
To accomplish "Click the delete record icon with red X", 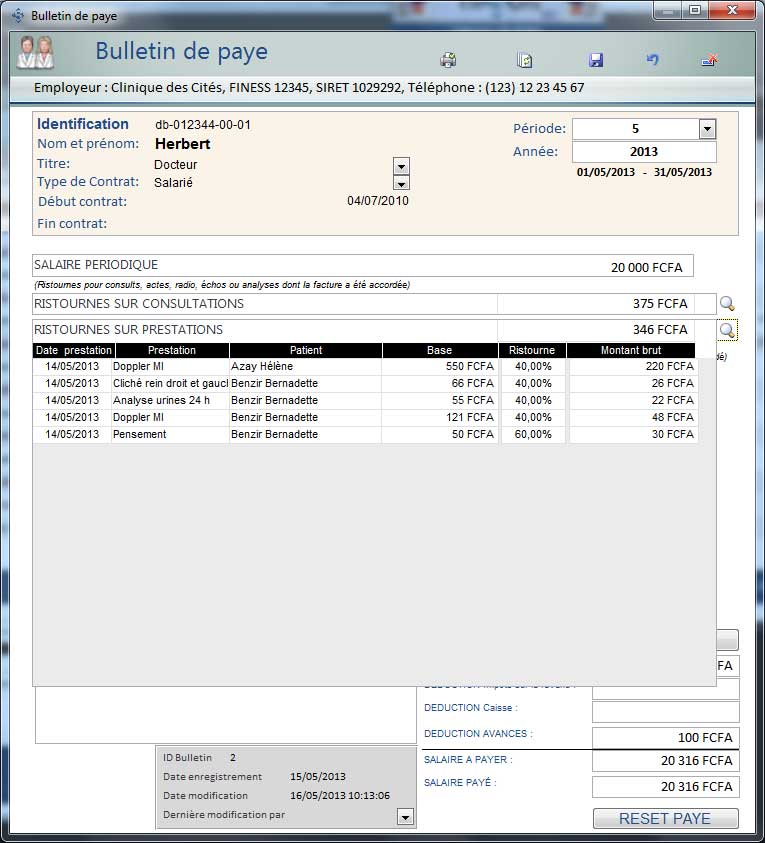I will click(x=710, y=60).
